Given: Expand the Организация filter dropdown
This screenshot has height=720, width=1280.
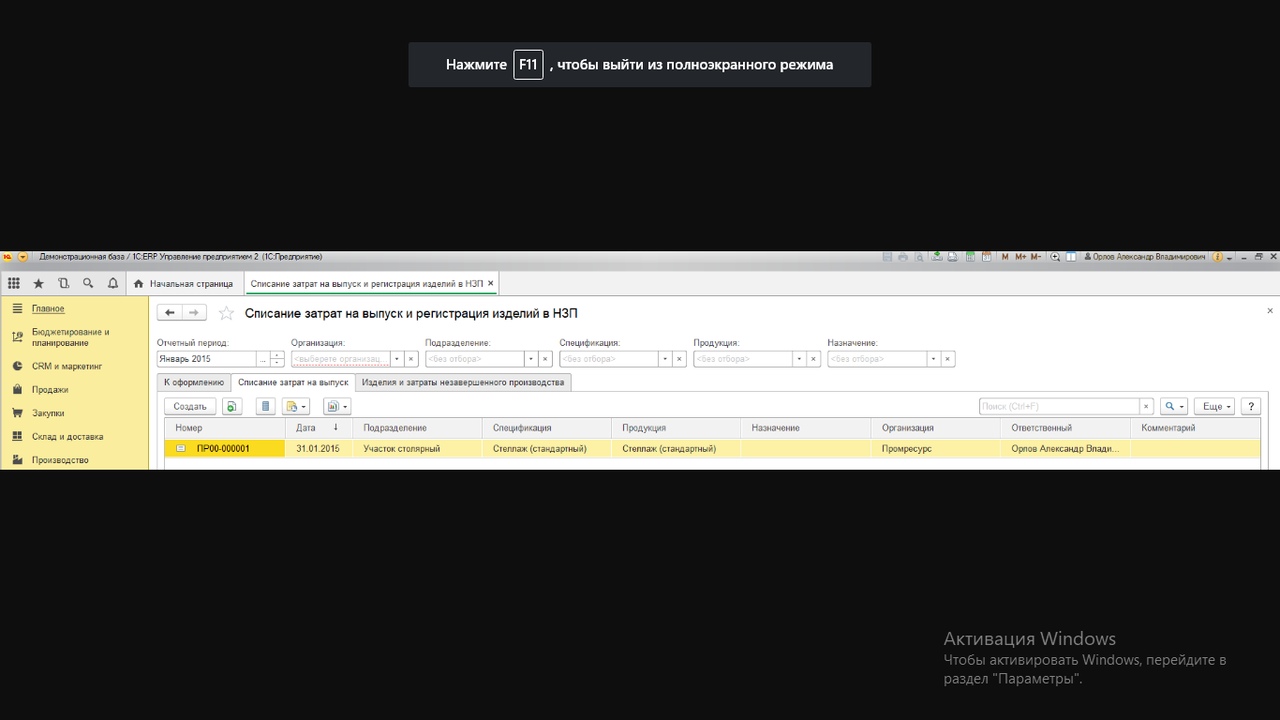Looking at the screenshot, I should 396,359.
